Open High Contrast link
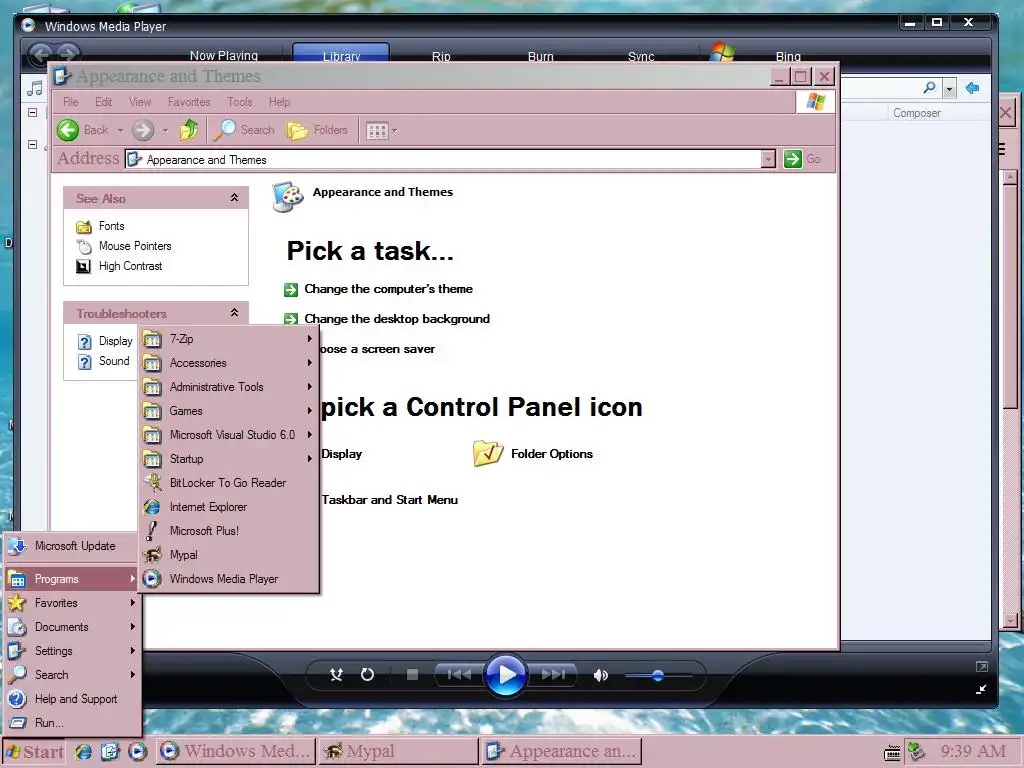The image size is (1024, 768). pos(131,266)
